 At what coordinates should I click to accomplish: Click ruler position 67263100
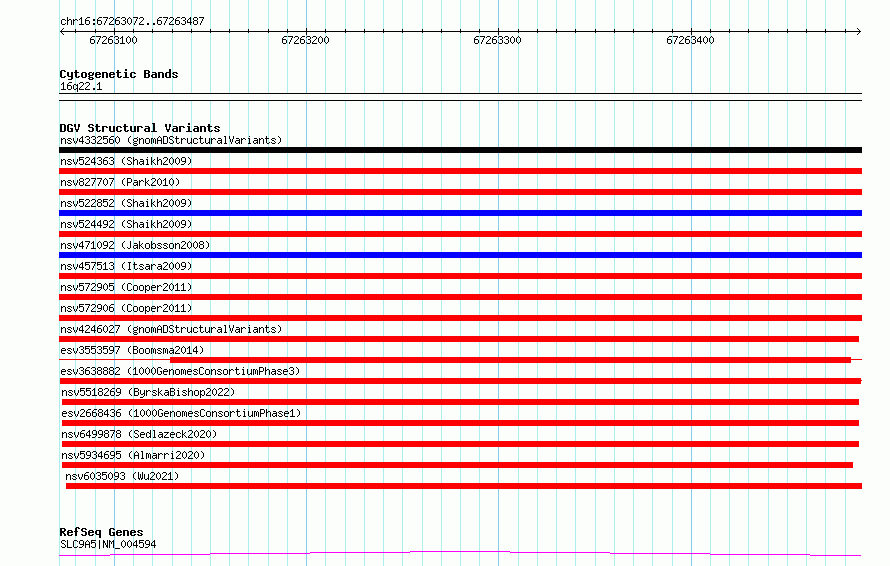[x=114, y=40]
